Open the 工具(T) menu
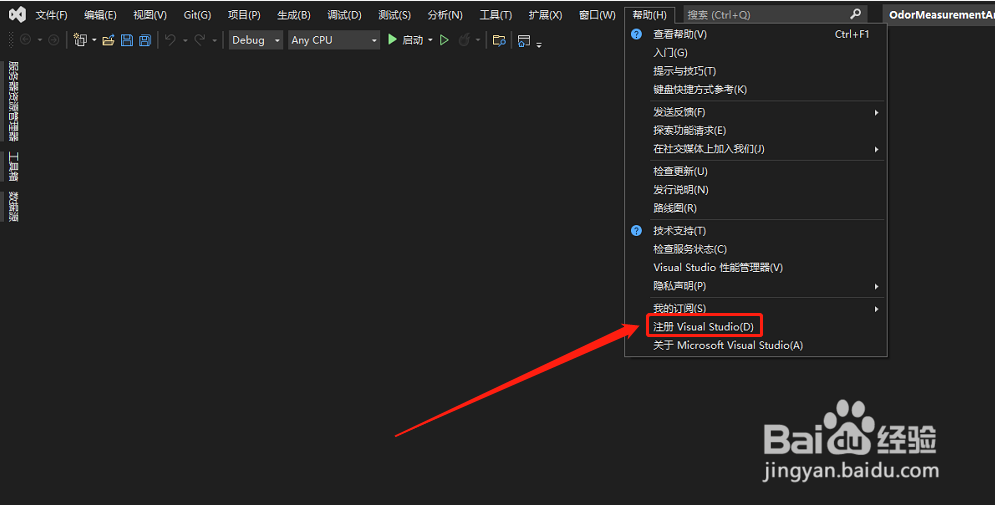The height and width of the screenshot is (505, 995). pyautogui.click(x=496, y=15)
